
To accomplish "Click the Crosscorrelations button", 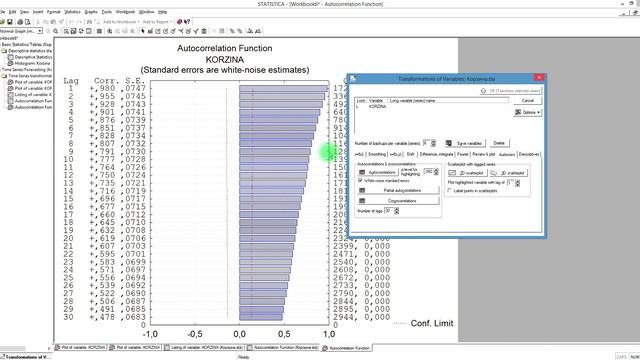I will [398, 201].
